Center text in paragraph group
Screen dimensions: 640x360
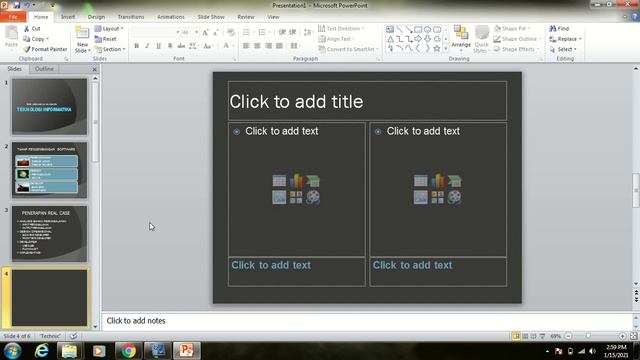pyautogui.click(x=257, y=46)
